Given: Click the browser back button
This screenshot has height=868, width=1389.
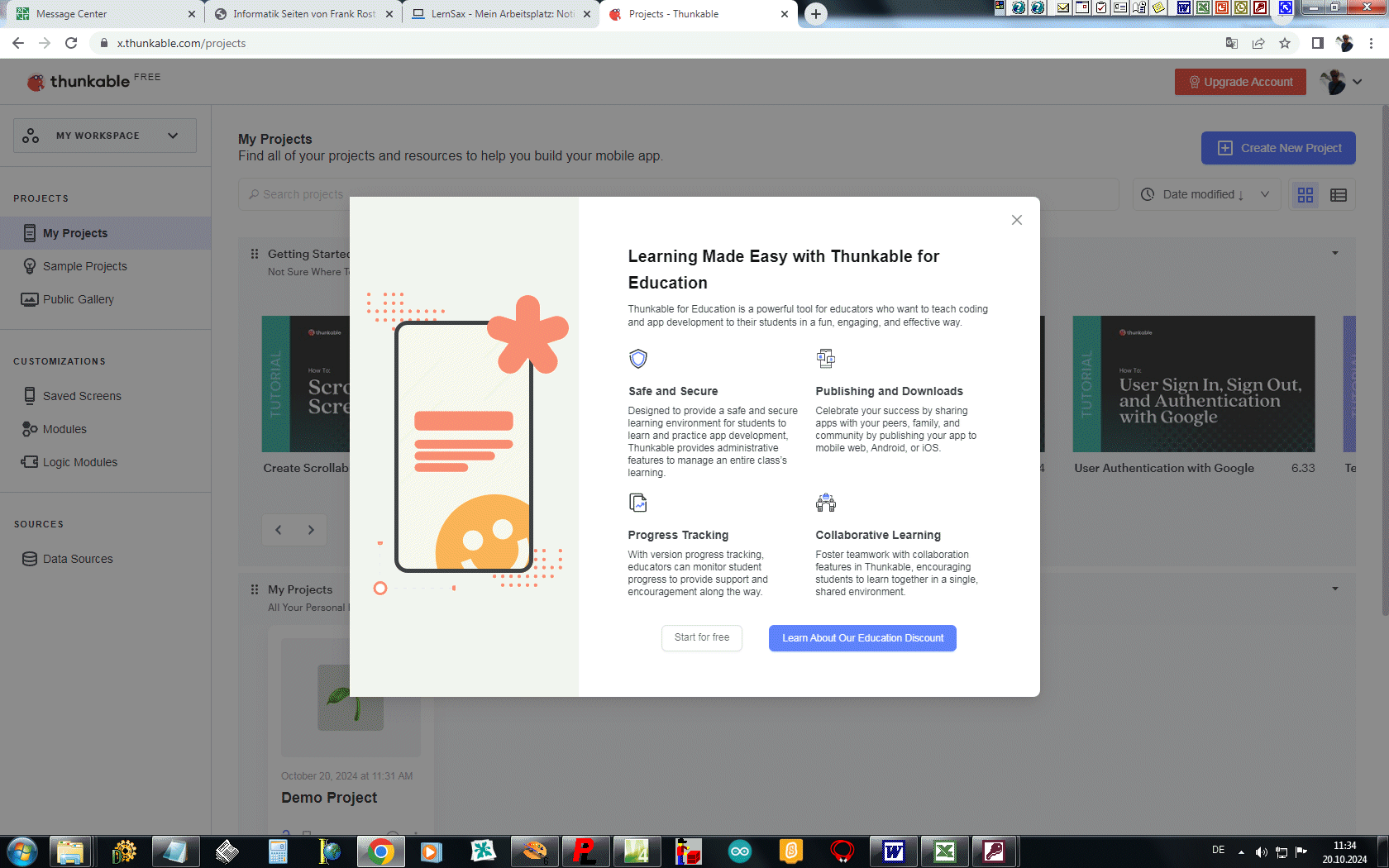Looking at the screenshot, I should pyautogui.click(x=18, y=43).
